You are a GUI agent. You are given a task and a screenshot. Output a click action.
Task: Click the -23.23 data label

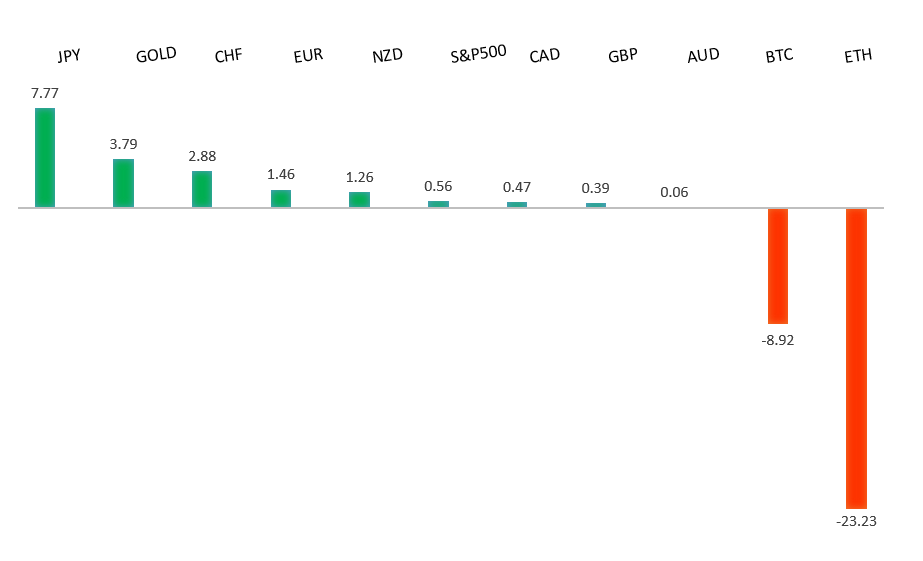[x=856, y=521]
